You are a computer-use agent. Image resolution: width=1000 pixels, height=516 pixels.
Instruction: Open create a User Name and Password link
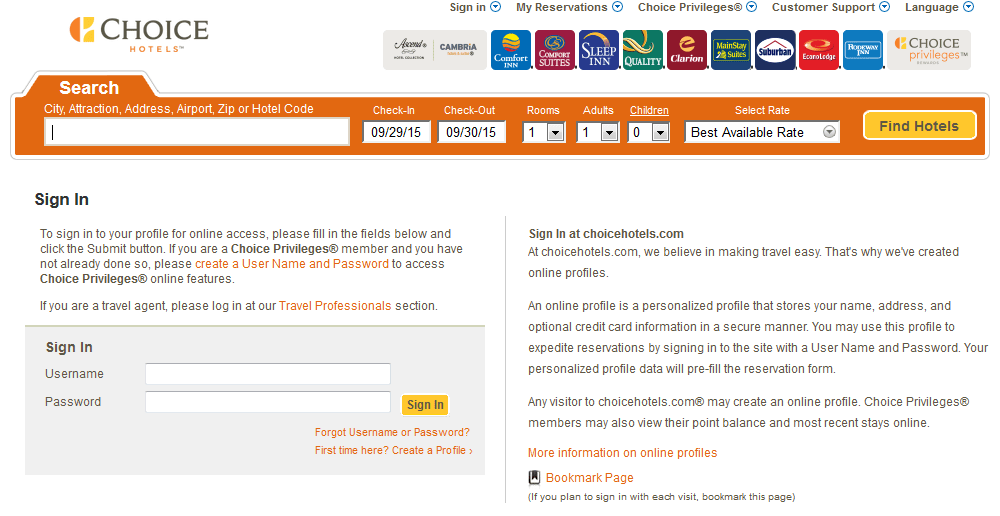point(291,263)
